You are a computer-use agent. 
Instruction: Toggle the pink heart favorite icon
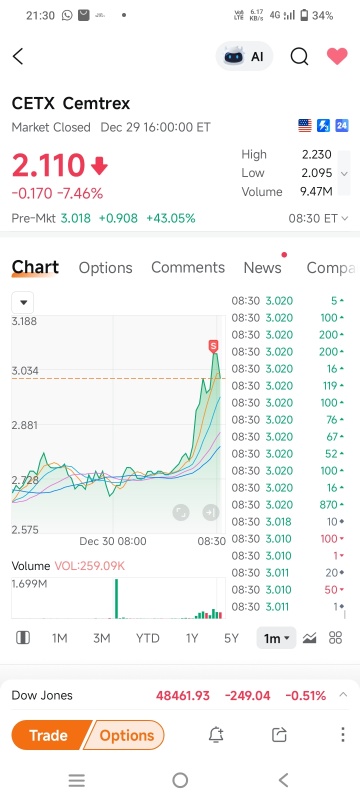tap(337, 56)
